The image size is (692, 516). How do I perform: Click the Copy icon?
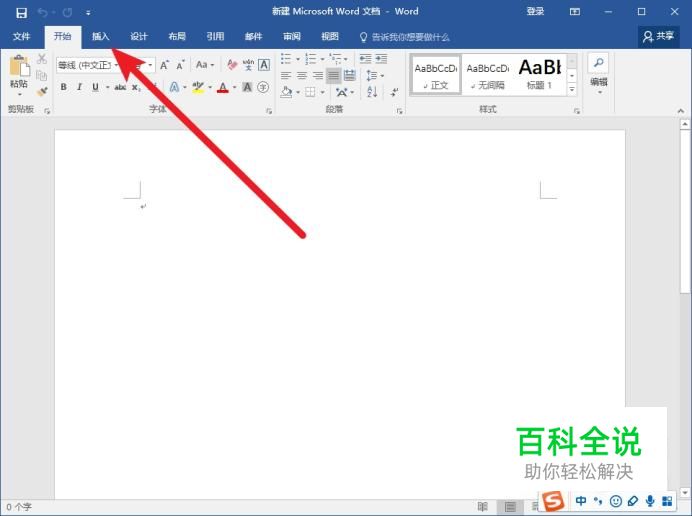click(41, 75)
